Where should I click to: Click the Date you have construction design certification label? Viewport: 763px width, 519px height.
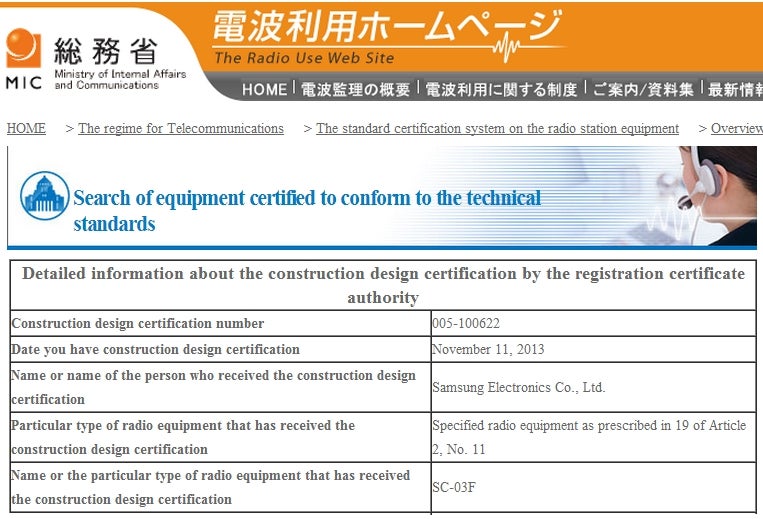click(155, 349)
